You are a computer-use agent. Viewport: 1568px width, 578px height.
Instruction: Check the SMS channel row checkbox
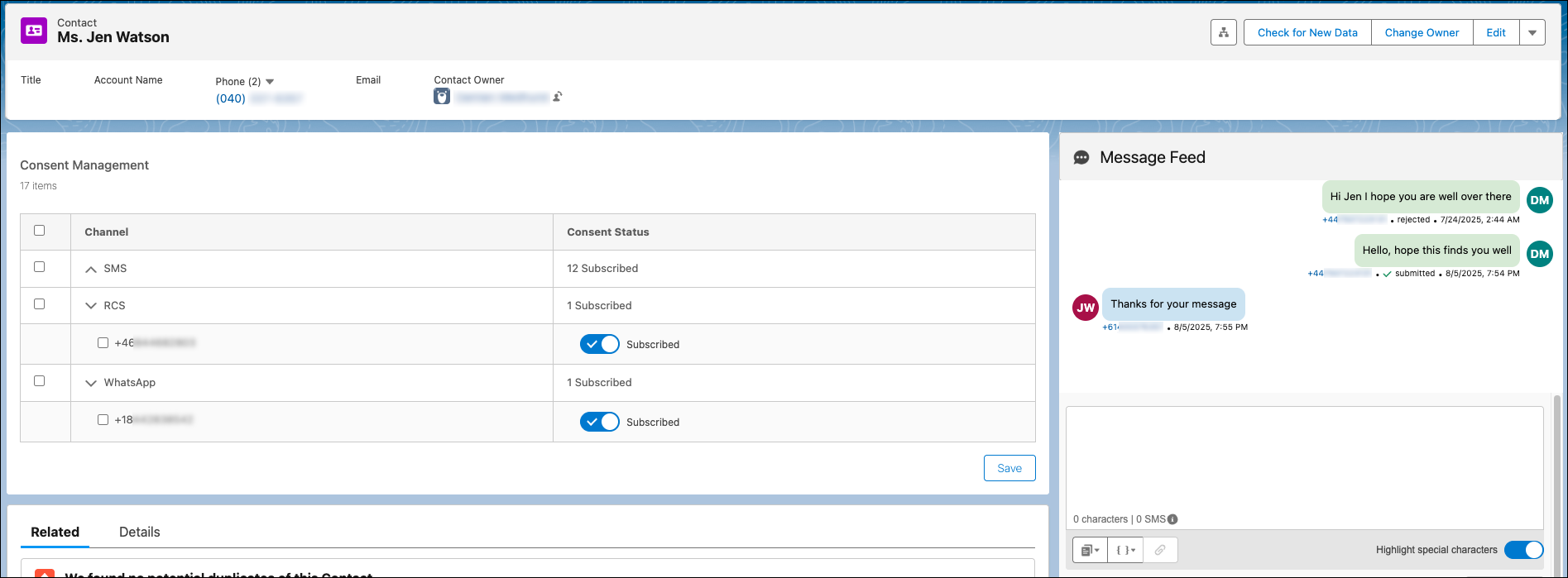click(x=39, y=267)
